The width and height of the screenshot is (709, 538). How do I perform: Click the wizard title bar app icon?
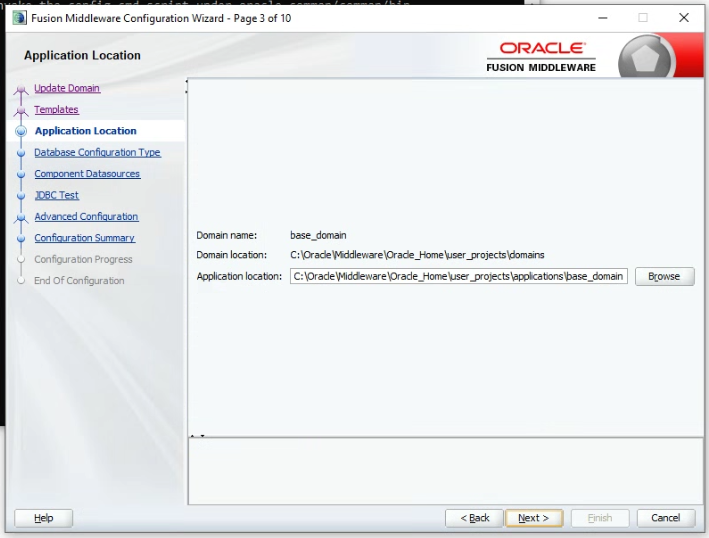point(19,18)
